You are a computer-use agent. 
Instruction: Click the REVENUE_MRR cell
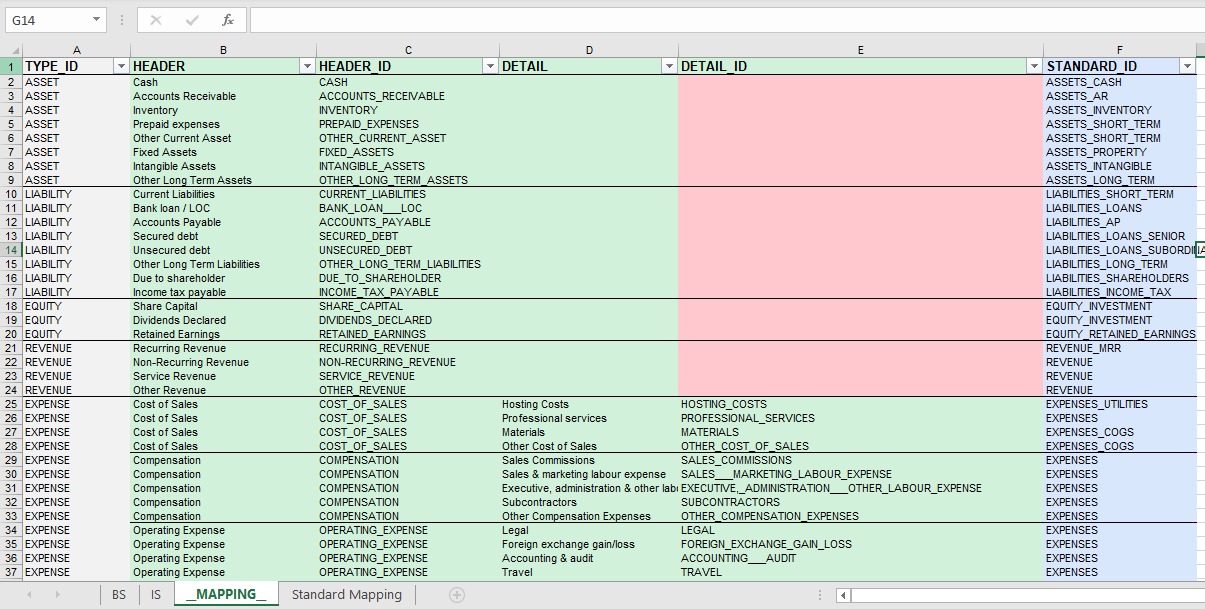pyautogui.click(x=1120, y=348)
